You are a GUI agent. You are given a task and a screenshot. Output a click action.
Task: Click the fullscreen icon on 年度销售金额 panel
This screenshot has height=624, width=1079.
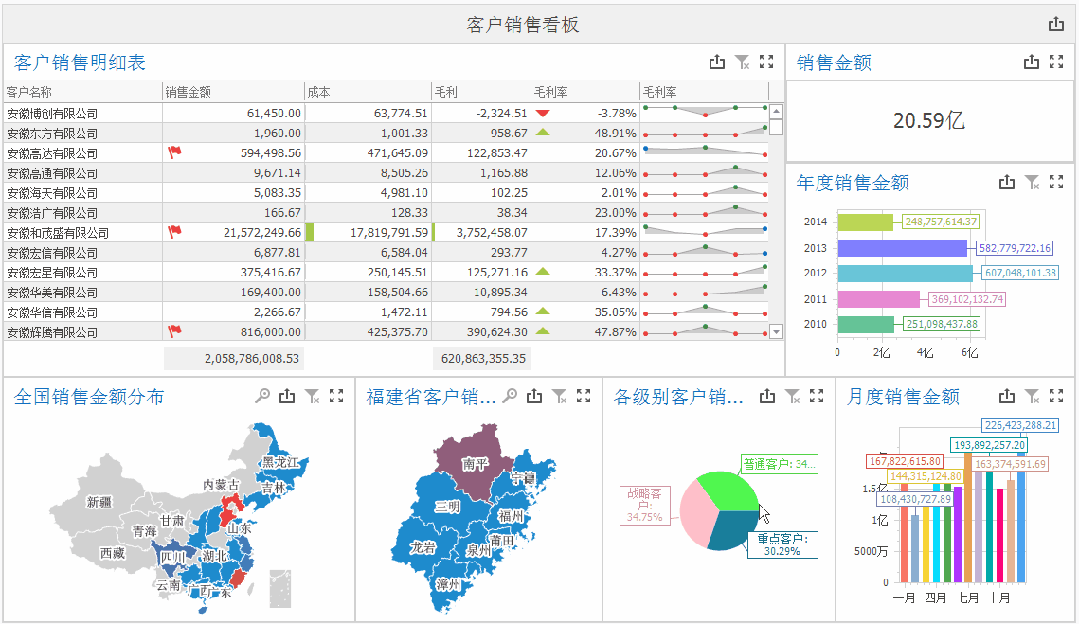point(1057,182)
